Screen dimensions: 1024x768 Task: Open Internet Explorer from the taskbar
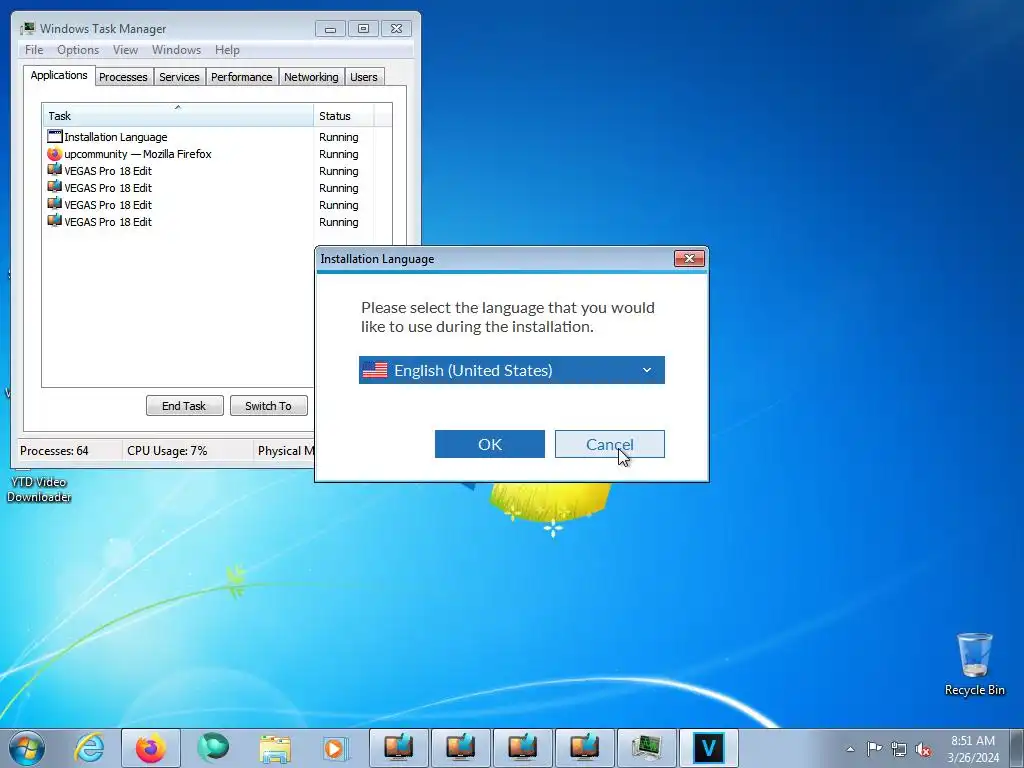(89, 748)
